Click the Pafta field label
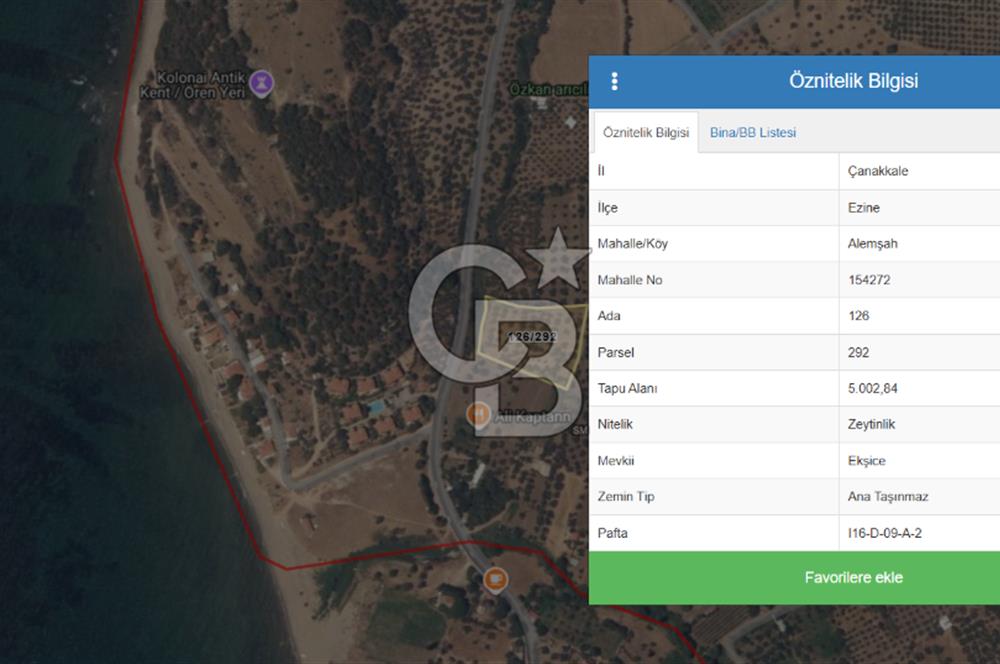Viewport: 1000px width, 664px height. click(x=612, y=533)
